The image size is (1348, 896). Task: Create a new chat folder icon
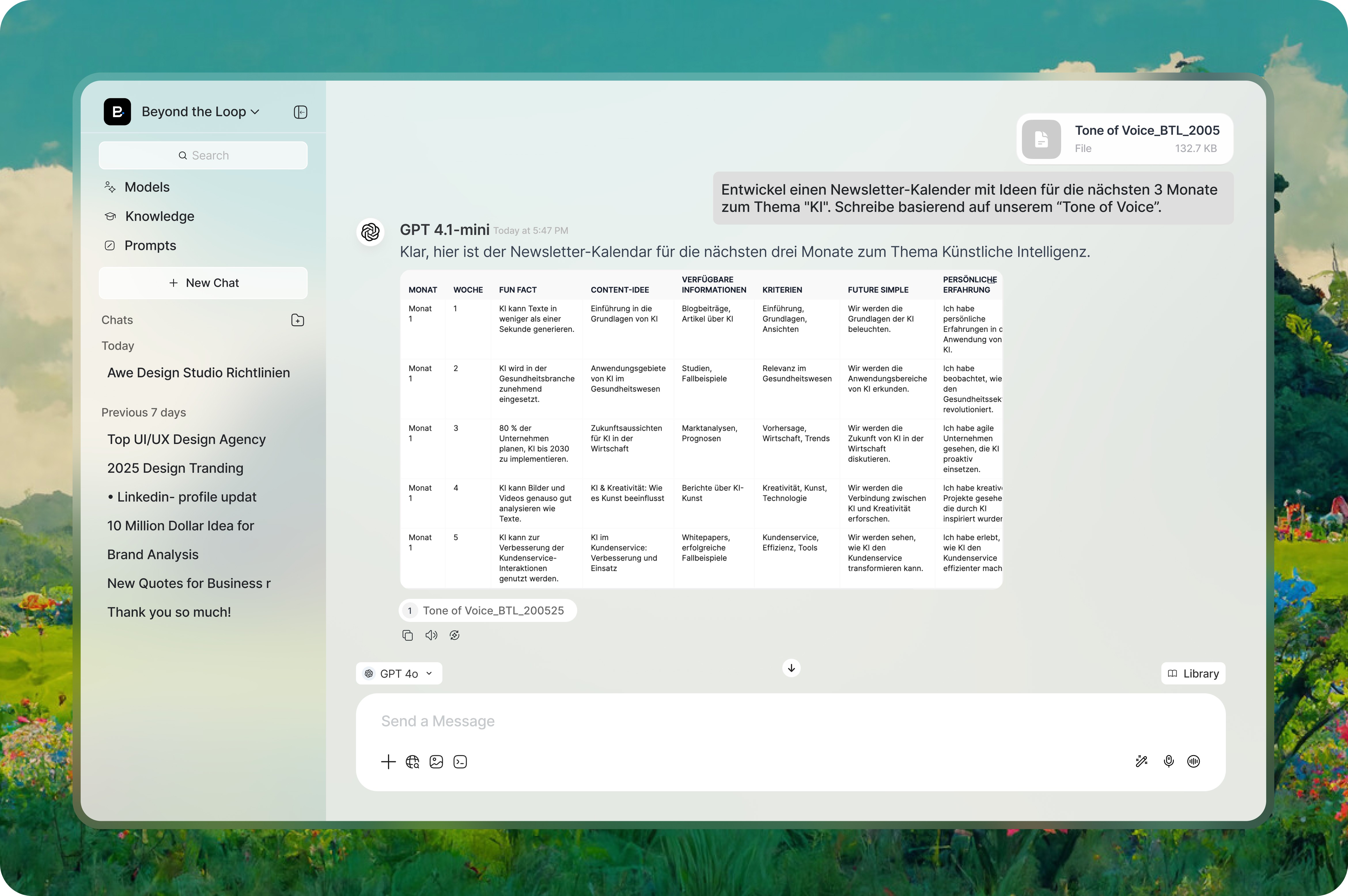297,320
